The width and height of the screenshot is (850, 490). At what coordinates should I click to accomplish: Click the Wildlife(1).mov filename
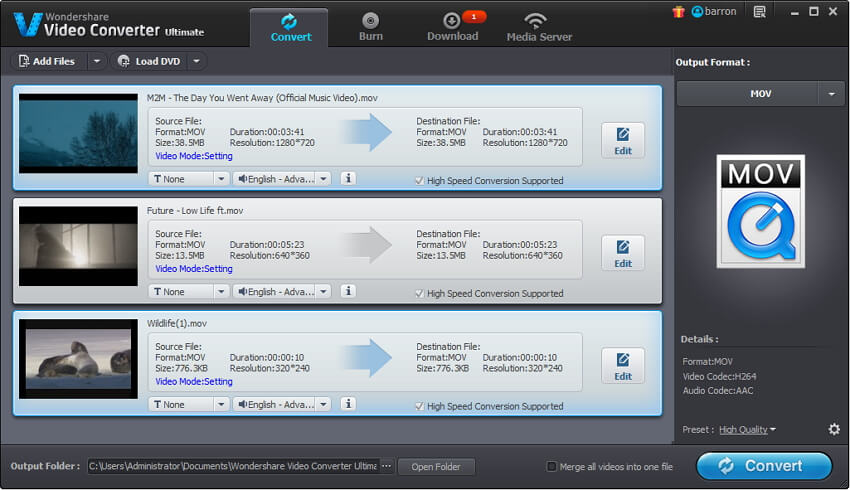177,323
